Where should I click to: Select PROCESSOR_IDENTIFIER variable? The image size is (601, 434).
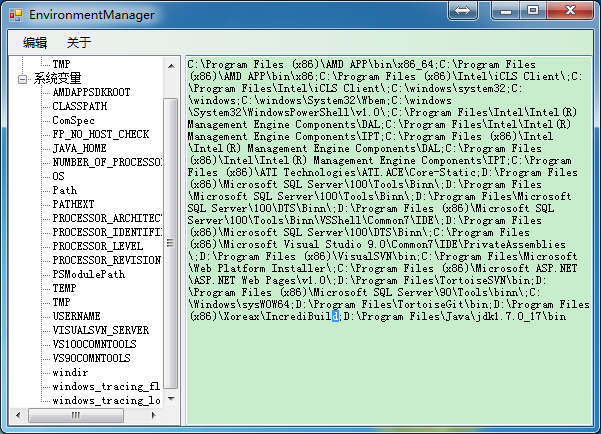click(x=107, y=232)
